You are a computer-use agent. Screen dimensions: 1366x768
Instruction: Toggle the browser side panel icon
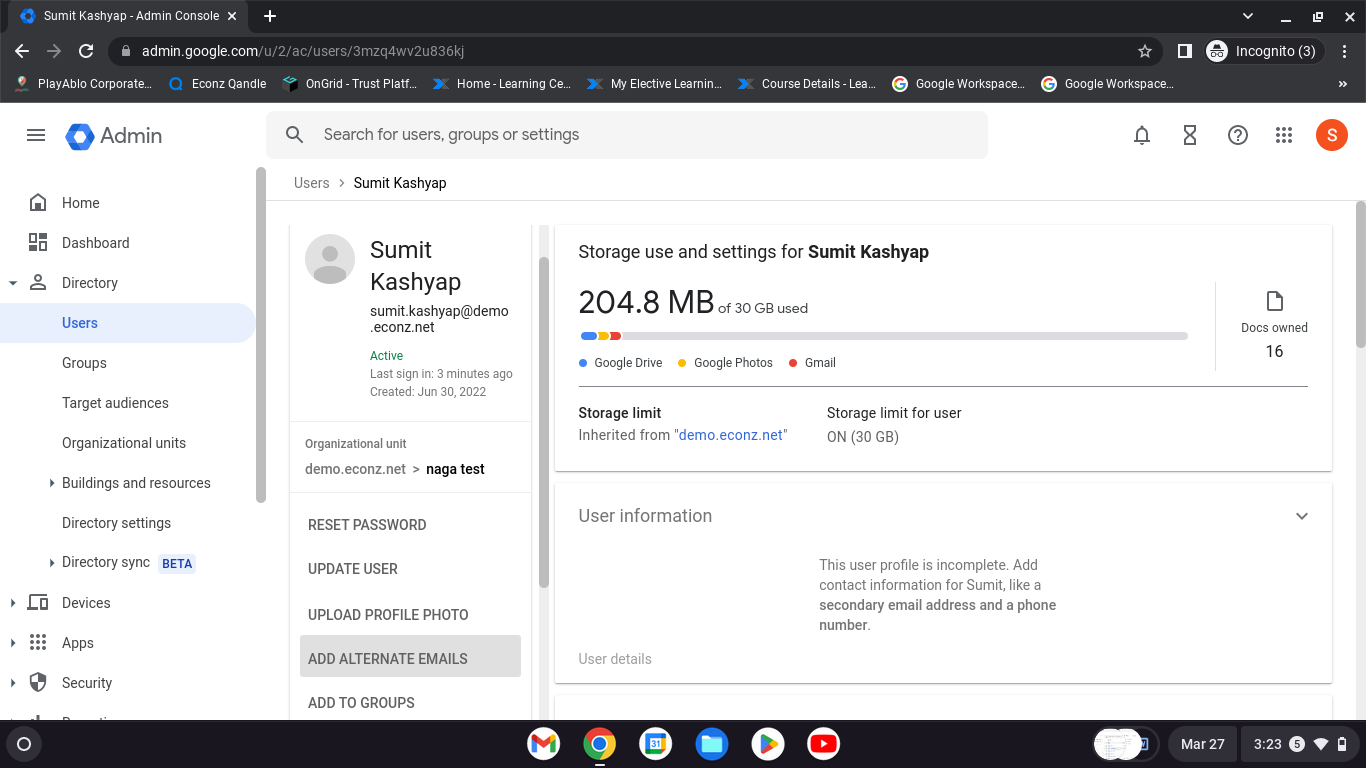pyautogui.click(x=1185, y=51)
